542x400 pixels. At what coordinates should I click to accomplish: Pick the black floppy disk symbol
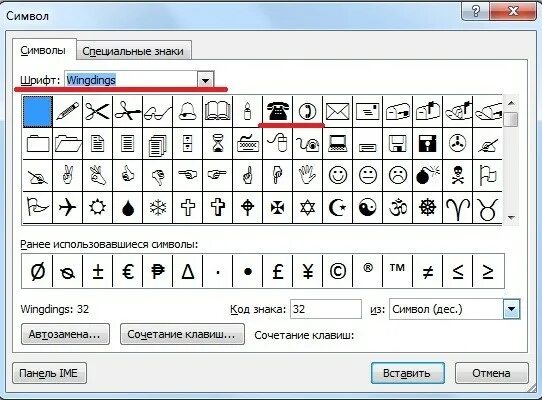click(x=428, y=143)
